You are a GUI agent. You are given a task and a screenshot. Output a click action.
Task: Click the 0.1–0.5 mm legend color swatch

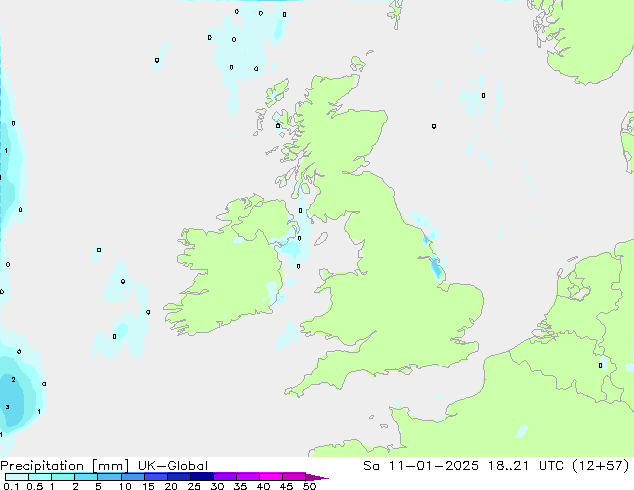click(17, 477)
